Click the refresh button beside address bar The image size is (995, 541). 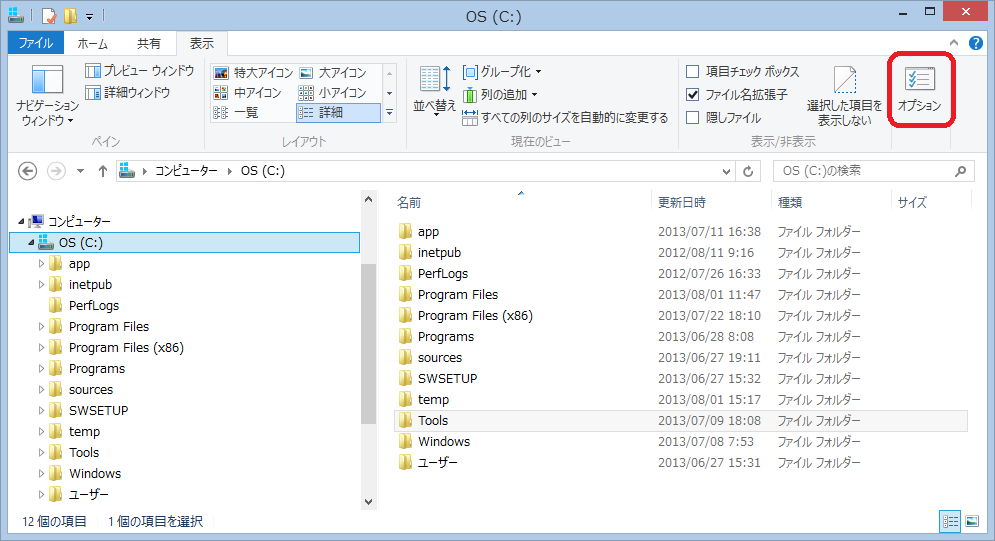coord(748,171)
